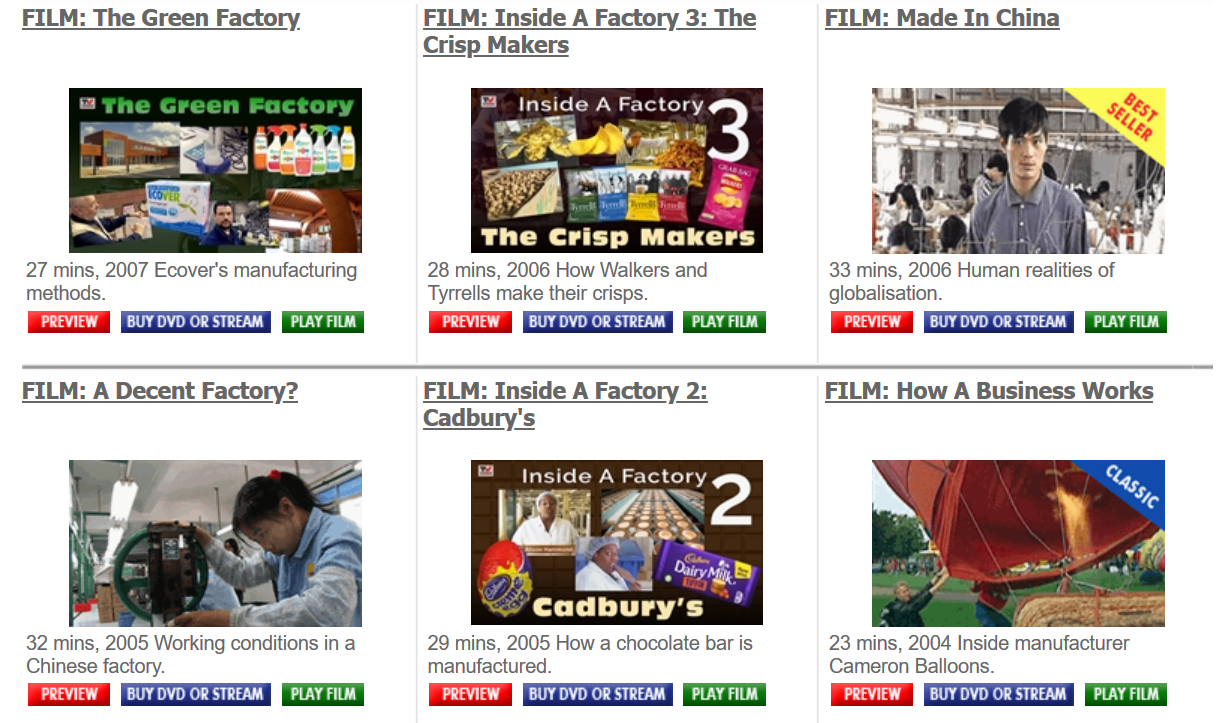This screenshot has height=723, width=1218.
Task: Click Buy DVD or Stream for The Green Factory
Action: tap(196, 322)
